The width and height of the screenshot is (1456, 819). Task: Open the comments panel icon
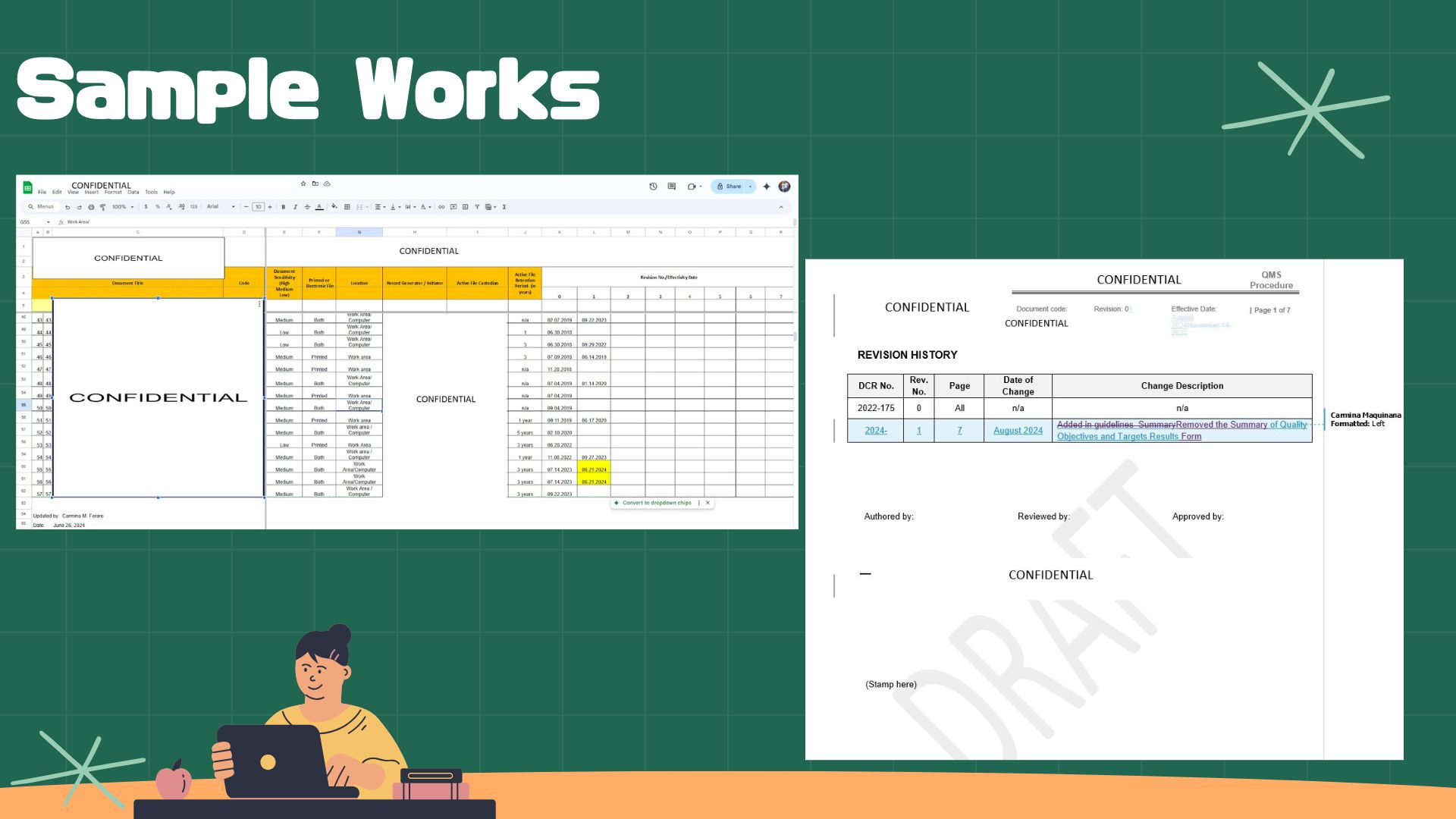(x=671, y=187)
